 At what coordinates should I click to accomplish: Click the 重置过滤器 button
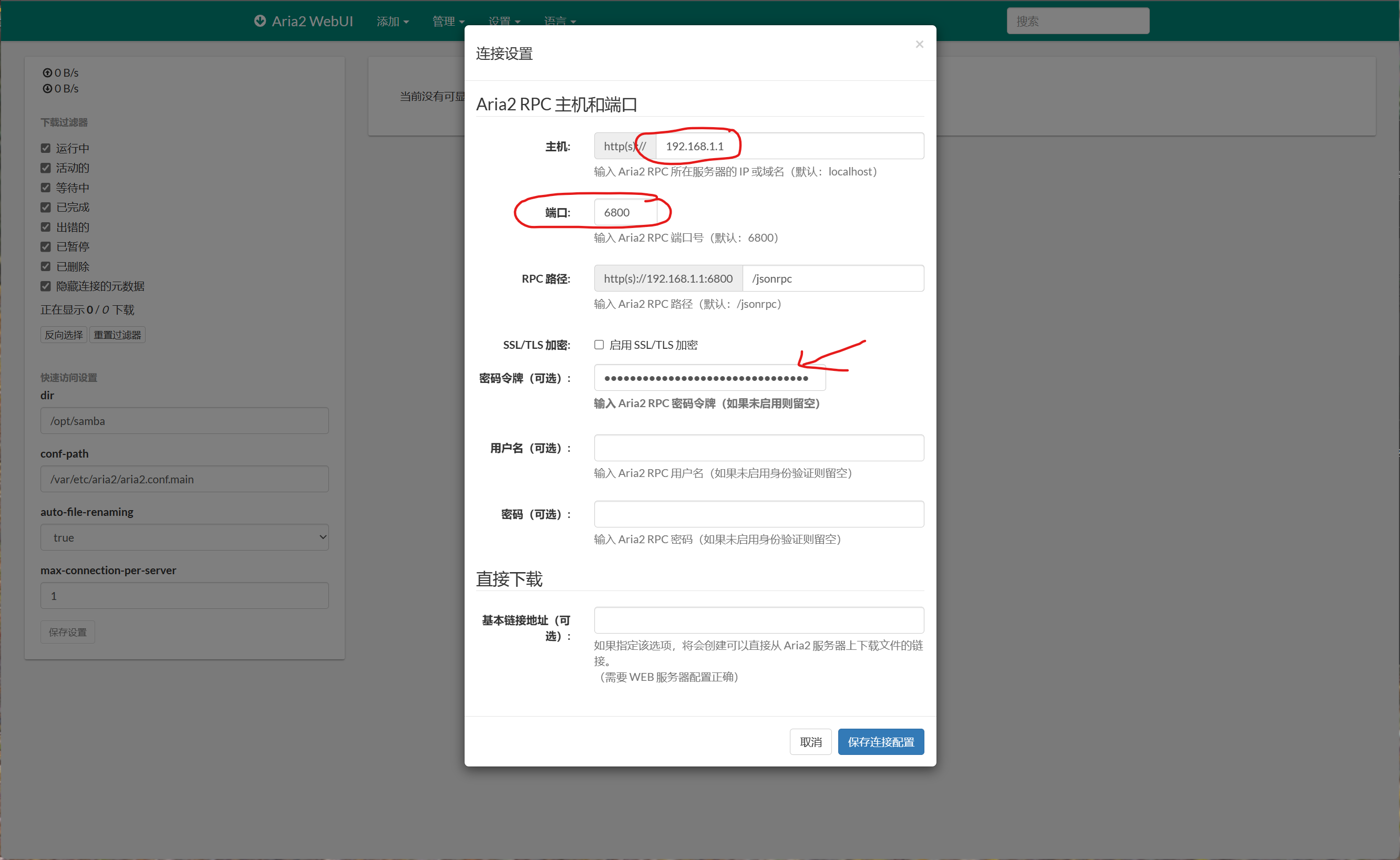point(117,335)
